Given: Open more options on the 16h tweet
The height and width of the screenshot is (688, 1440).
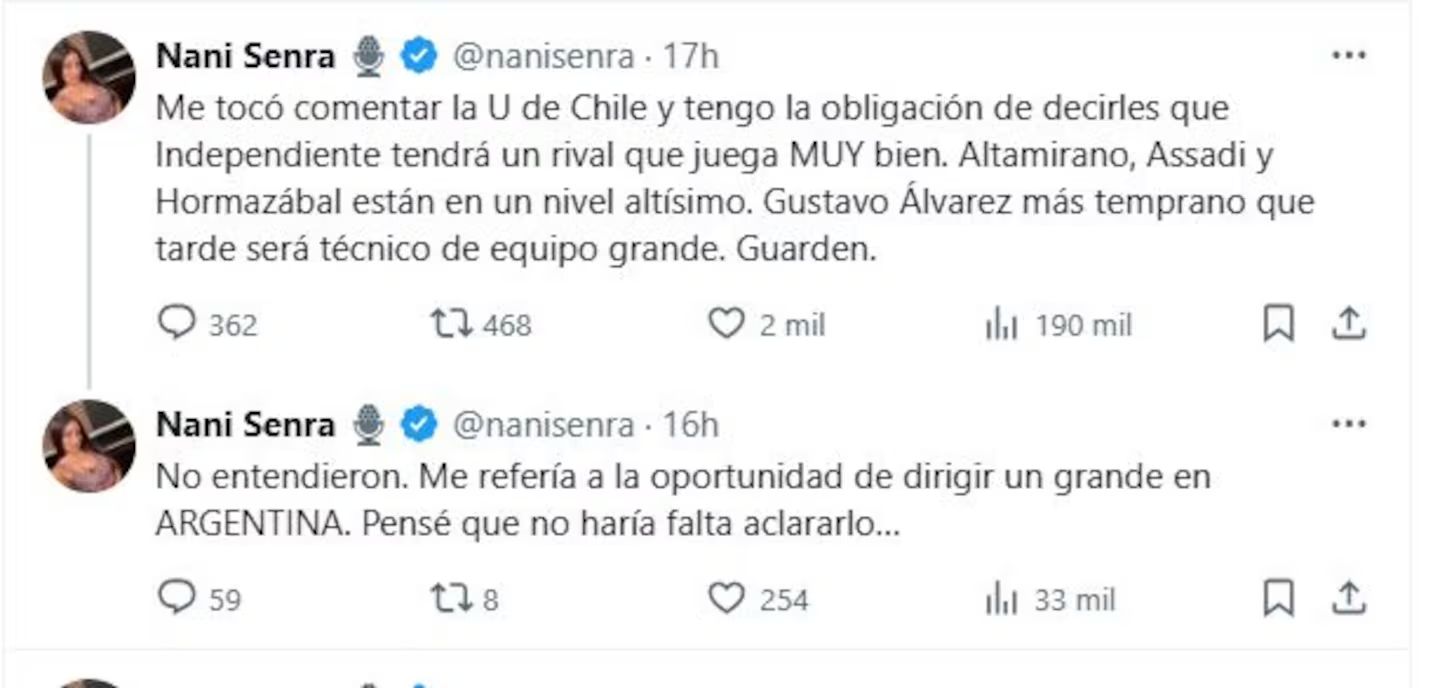Looking at the screenshot, I should [x=1348, y=424].
